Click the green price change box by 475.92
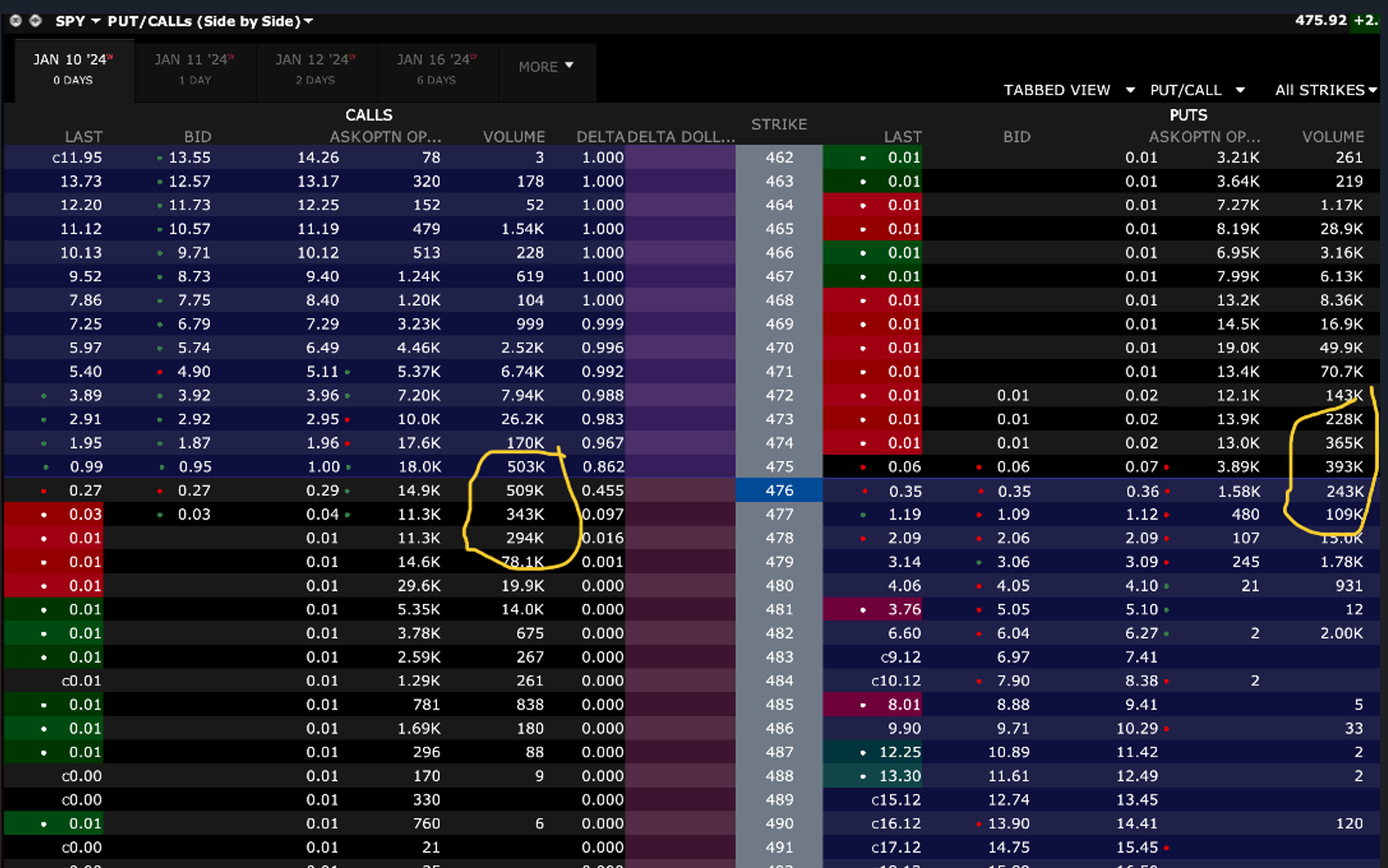Image resolution: width=1388 pixels, height=868 pixels. 1366,20
